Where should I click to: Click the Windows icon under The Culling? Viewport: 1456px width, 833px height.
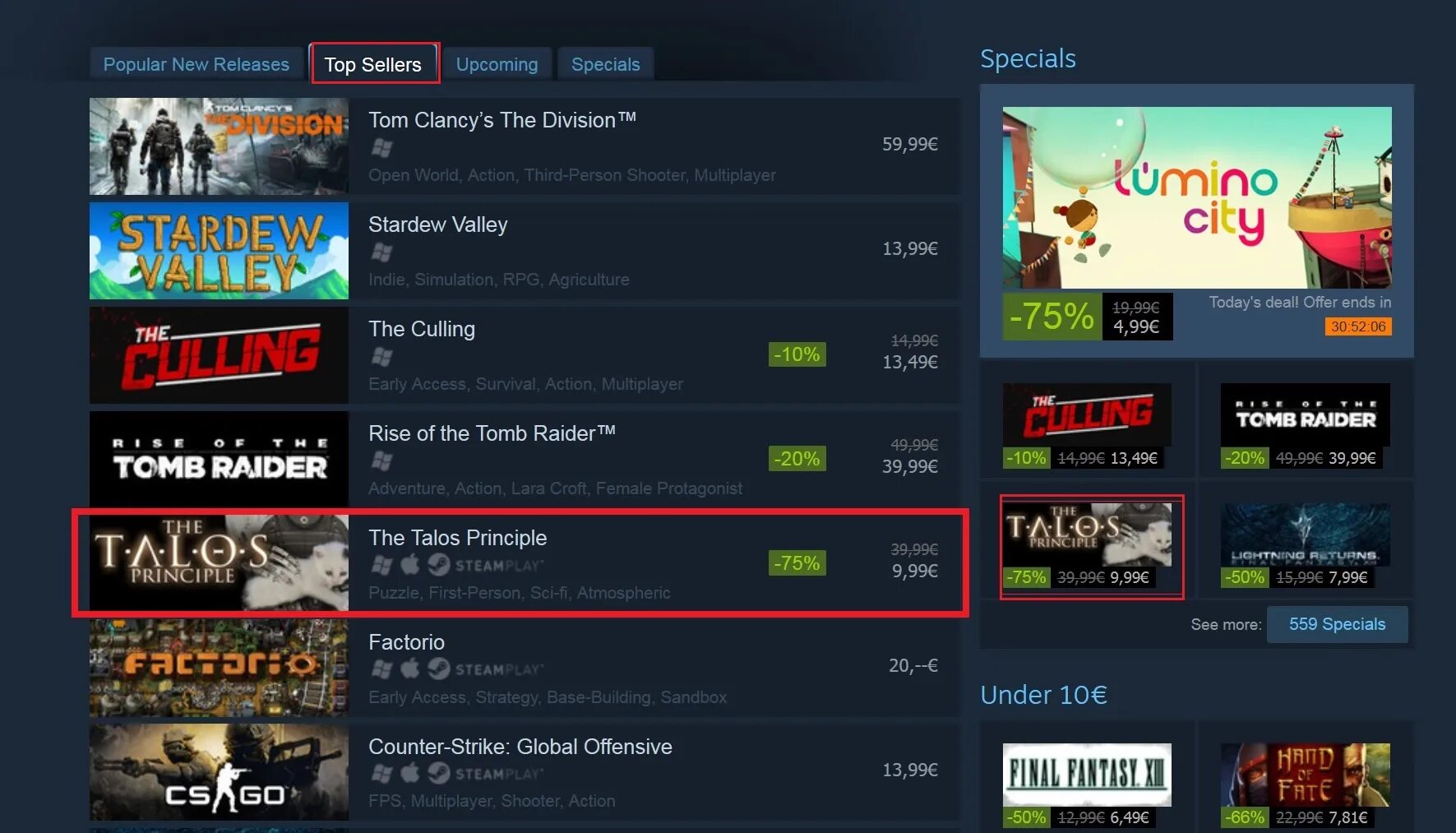[381, 357]
